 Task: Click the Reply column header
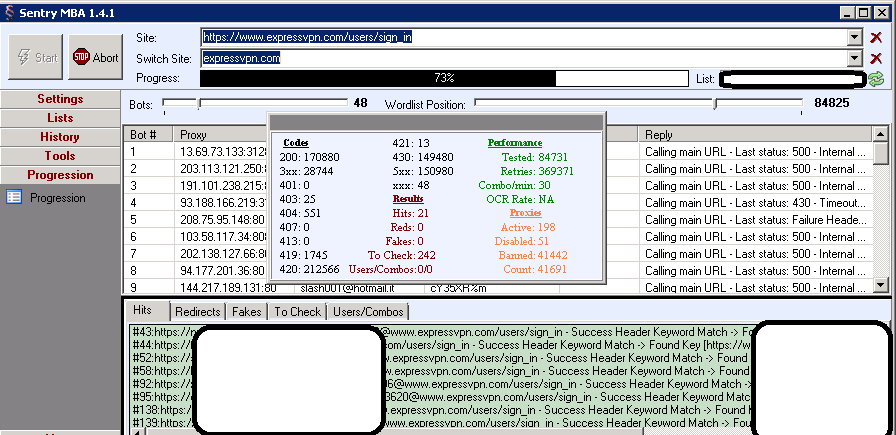pos(659,134)
